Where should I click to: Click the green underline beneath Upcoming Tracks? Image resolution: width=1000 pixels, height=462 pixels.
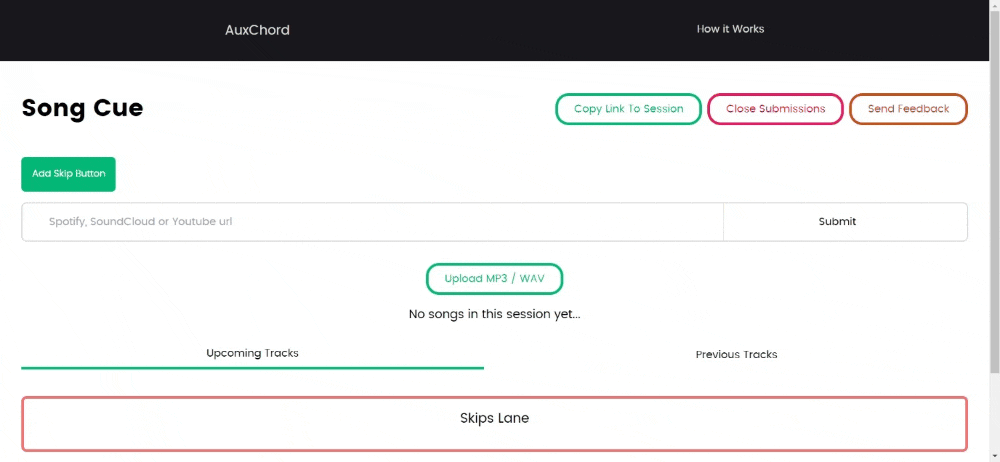253,368
